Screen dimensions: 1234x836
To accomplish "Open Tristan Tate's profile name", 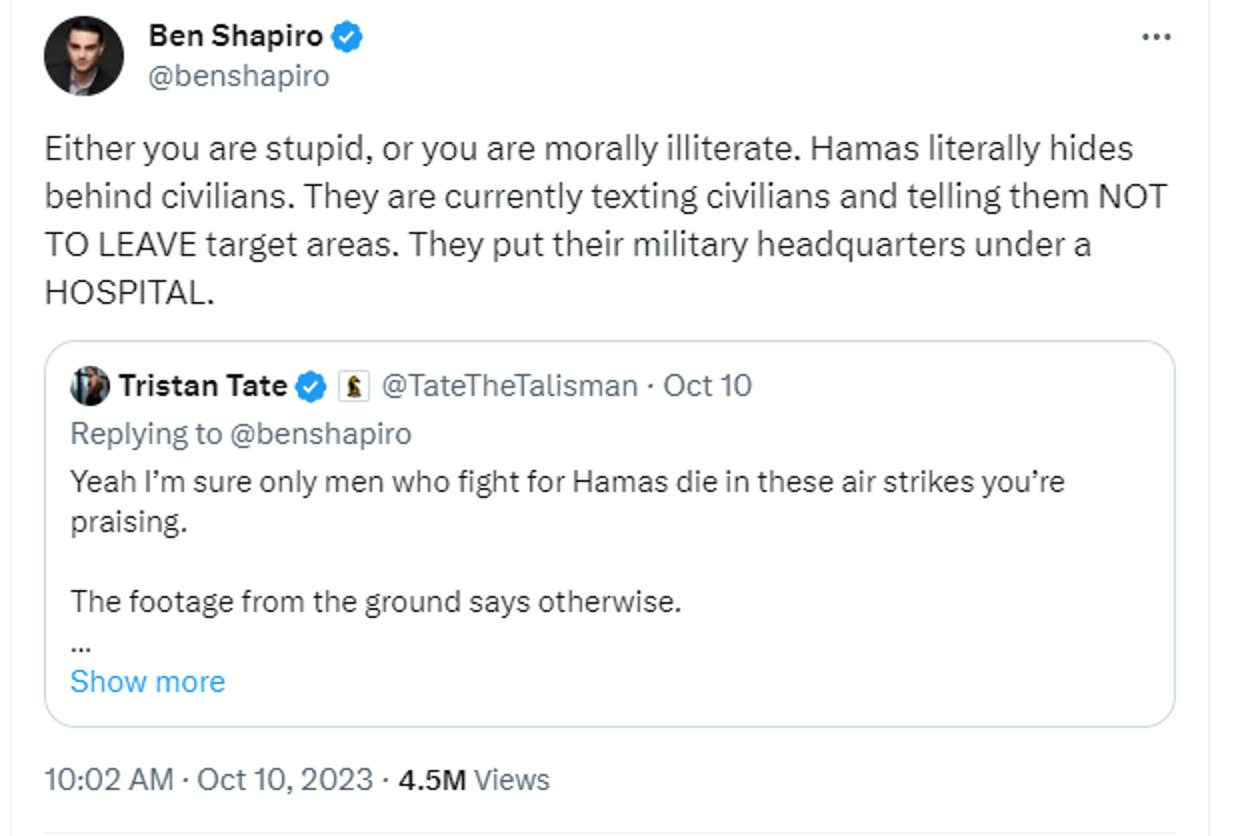I will tap(202, 386).
